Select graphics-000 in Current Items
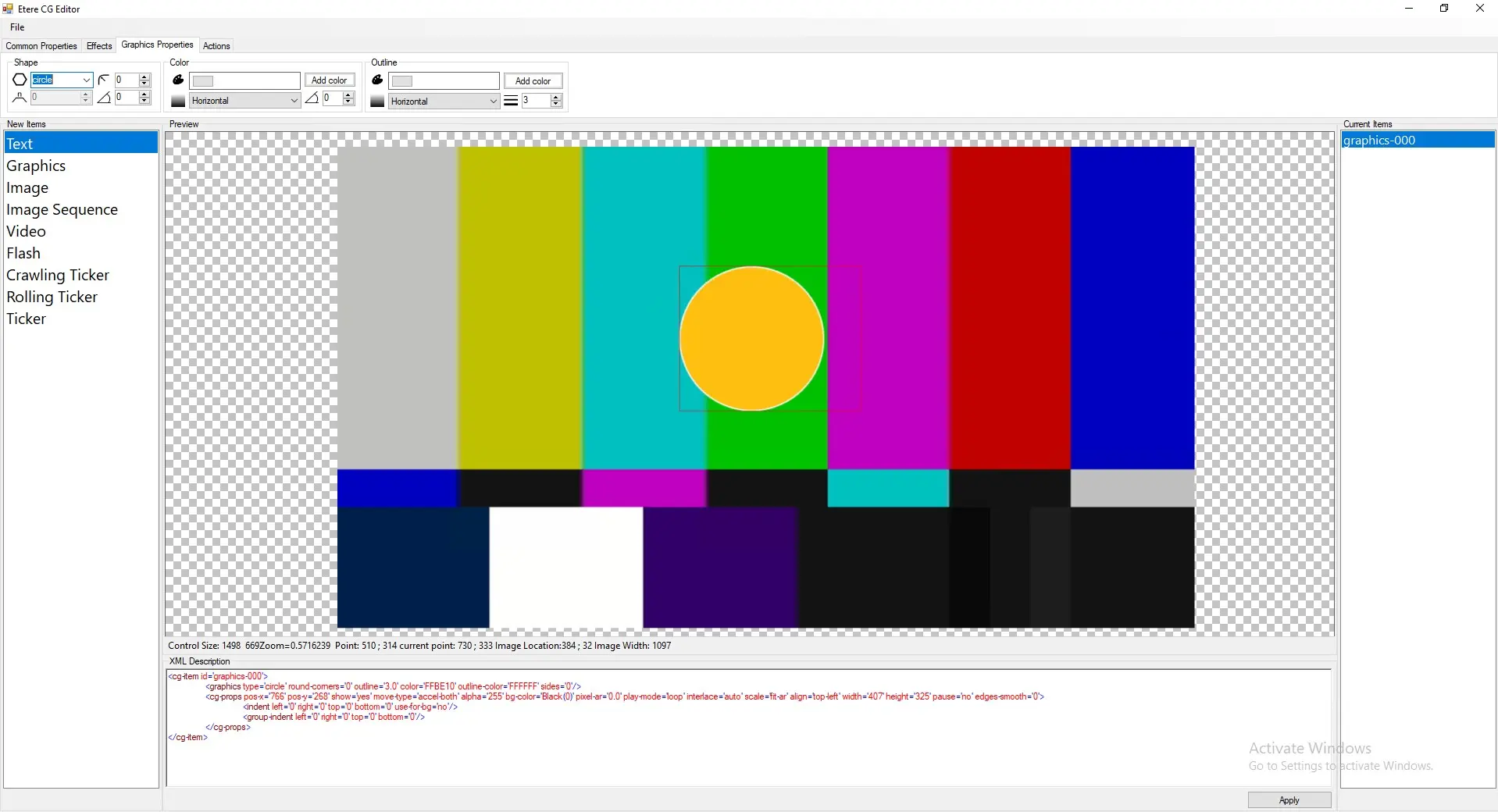This screenshot has height=812, width=1498. [x=1379, y=141]
